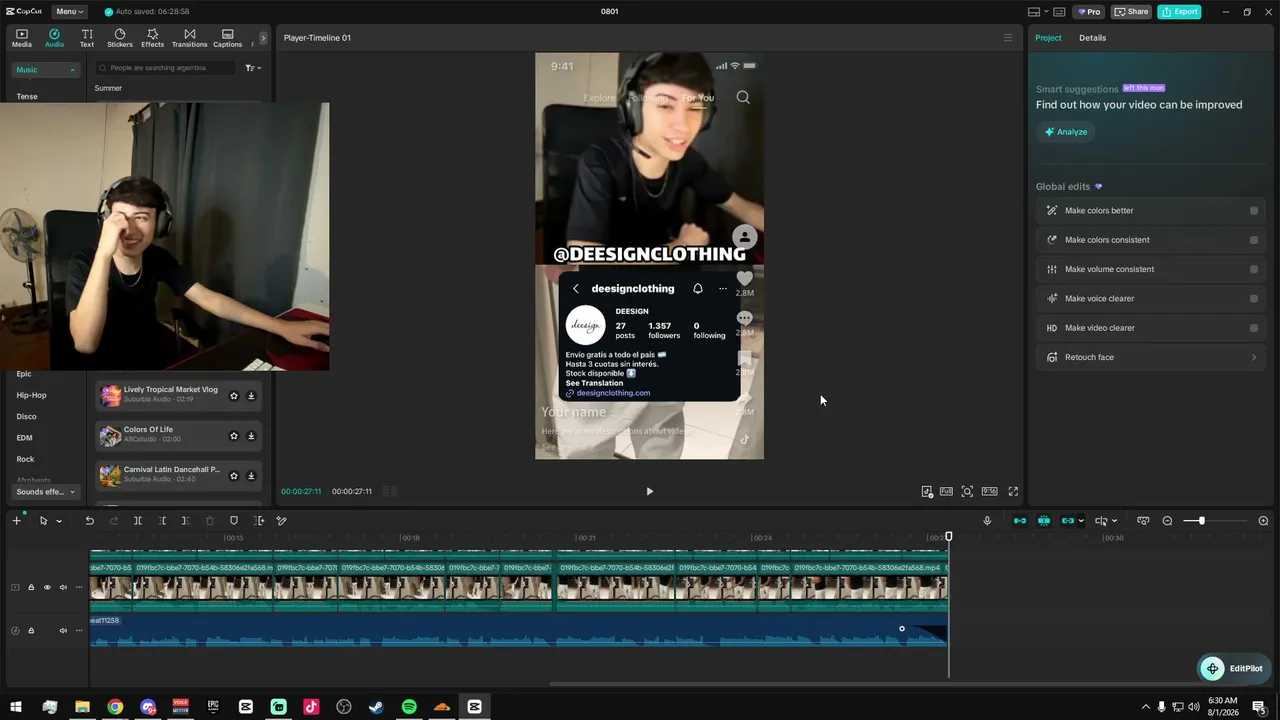Viewport: 1280px width, 720px height.
Task: Toggle clip linkage
Action: (1068, 520)
